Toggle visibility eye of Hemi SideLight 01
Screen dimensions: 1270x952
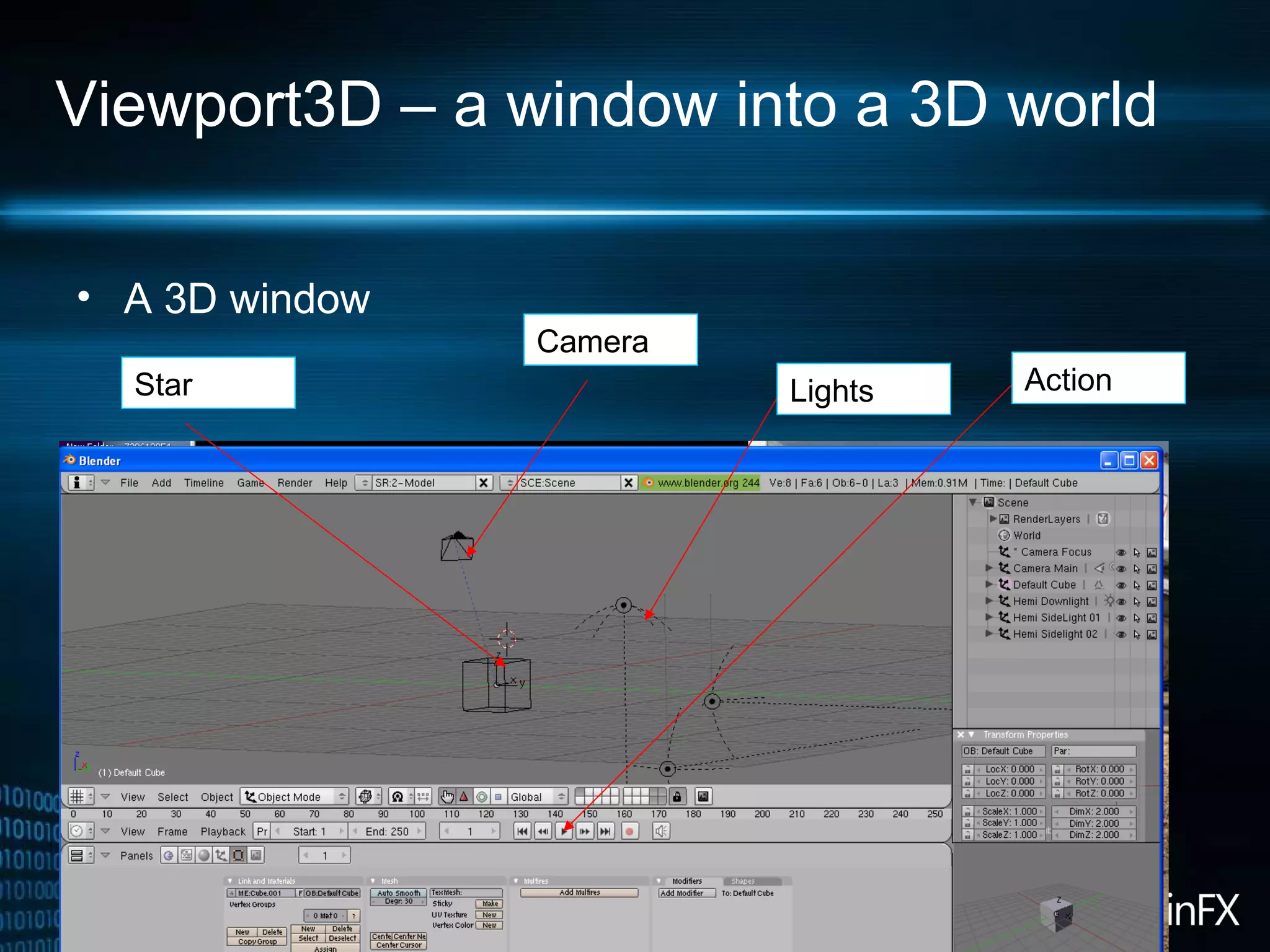1121,618
